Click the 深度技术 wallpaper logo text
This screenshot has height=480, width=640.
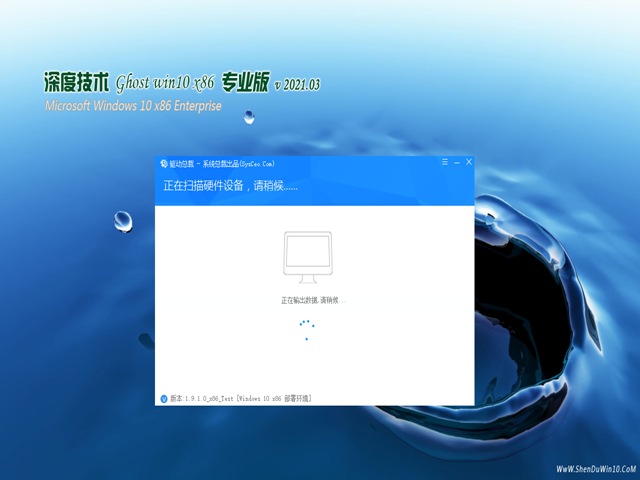(76, 83)
